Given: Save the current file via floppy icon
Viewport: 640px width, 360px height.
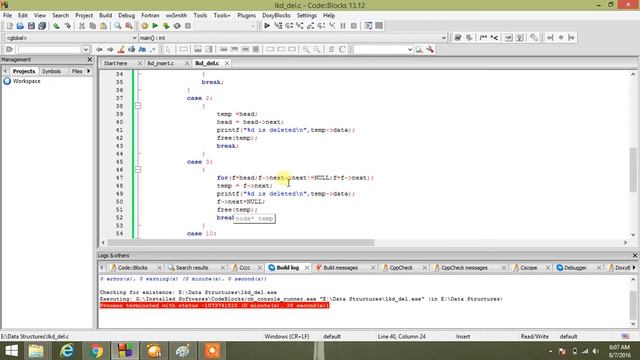Looking at the screenshot, I should pos(31,26).
